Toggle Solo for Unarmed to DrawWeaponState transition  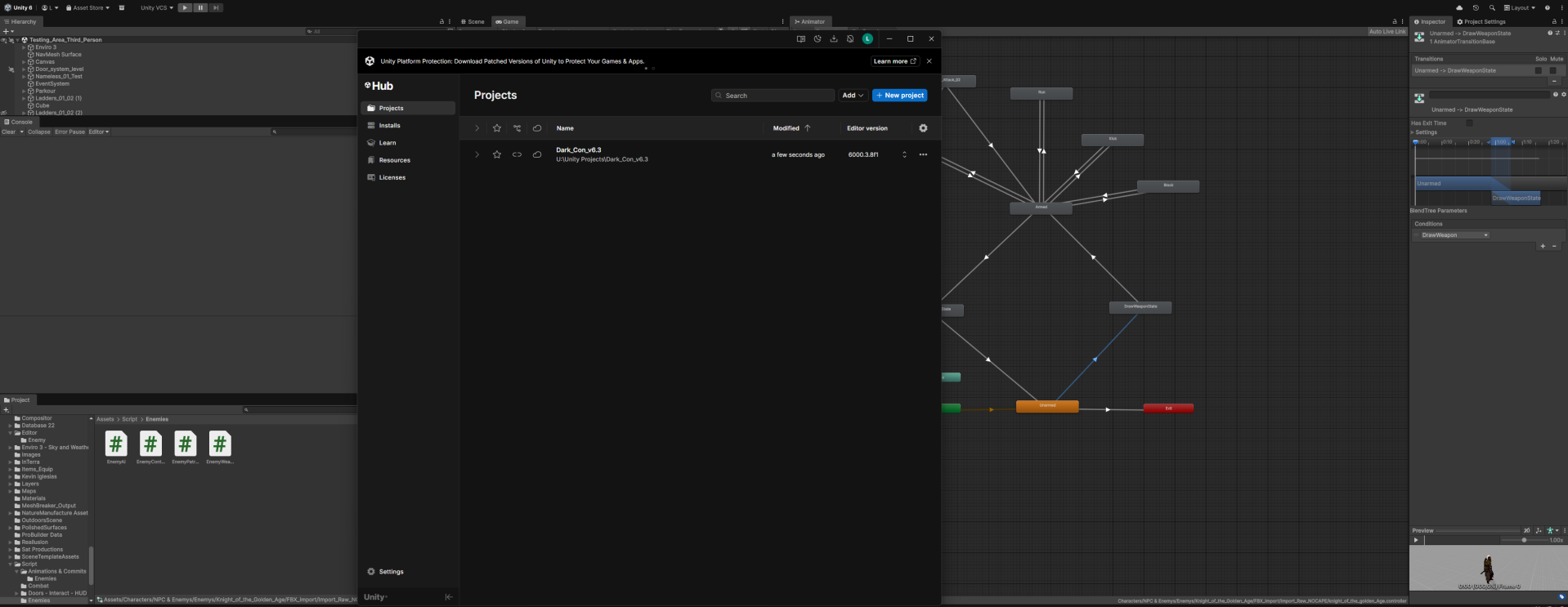[x=1539, y=70]
